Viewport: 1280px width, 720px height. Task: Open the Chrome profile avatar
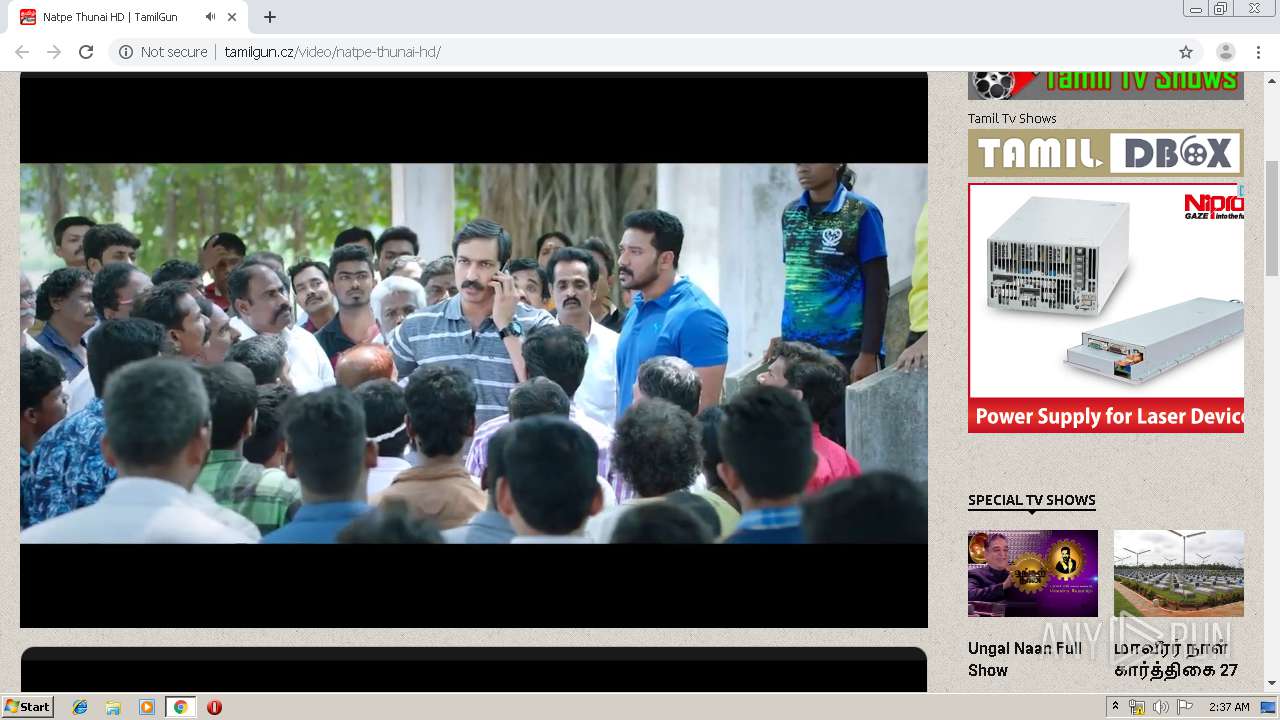[1225, 52]
